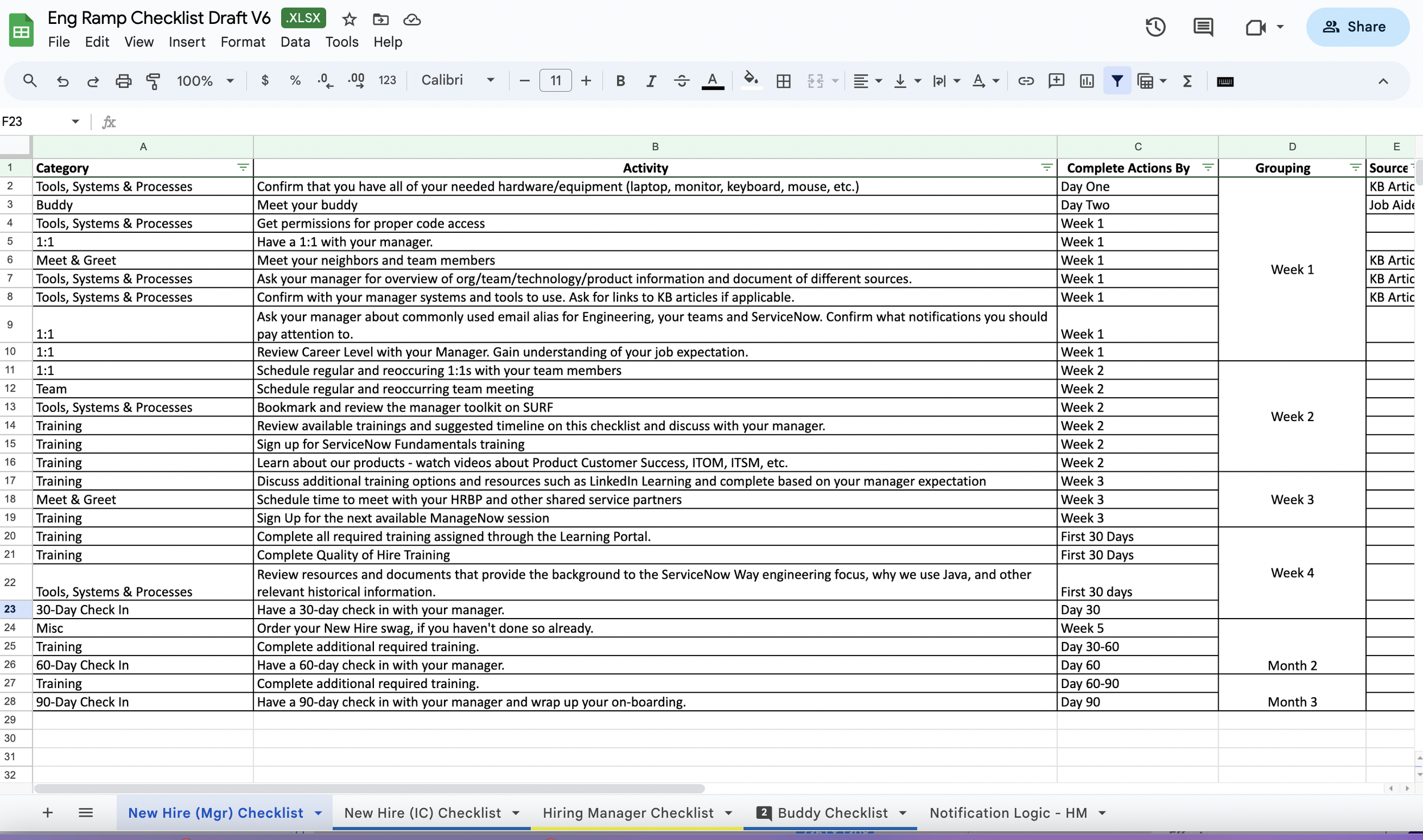This screenshot has height=840, width=1423.
Task: Toggle strikethrough formatting
Action: [681, 81]
